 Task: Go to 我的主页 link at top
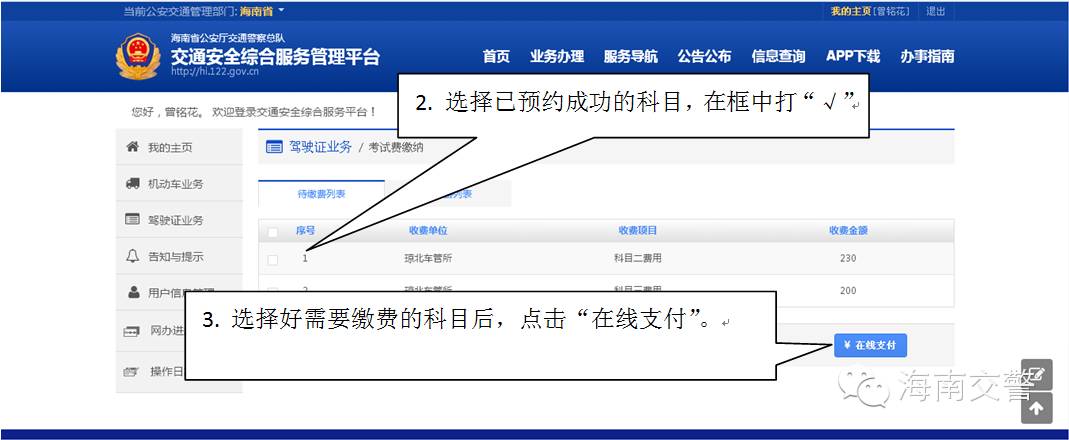[850, 11]
